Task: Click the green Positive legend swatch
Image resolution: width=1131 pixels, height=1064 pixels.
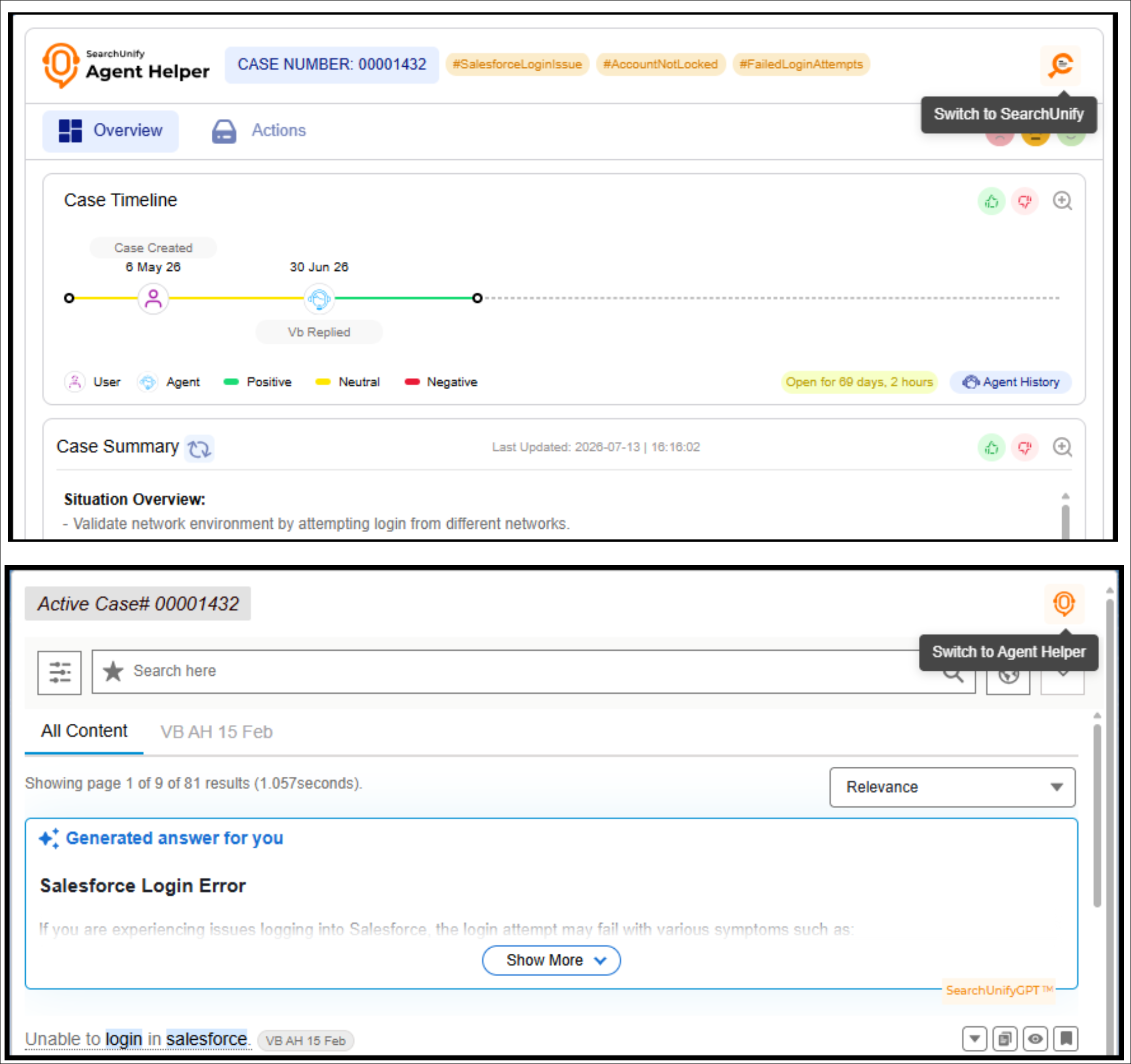Action: (x=231, y=382)
